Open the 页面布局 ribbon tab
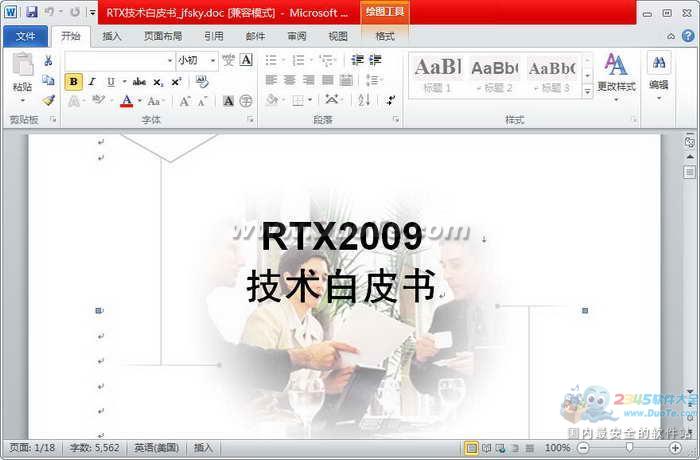This screenshot has height=460, width=700. coord(162,36)
